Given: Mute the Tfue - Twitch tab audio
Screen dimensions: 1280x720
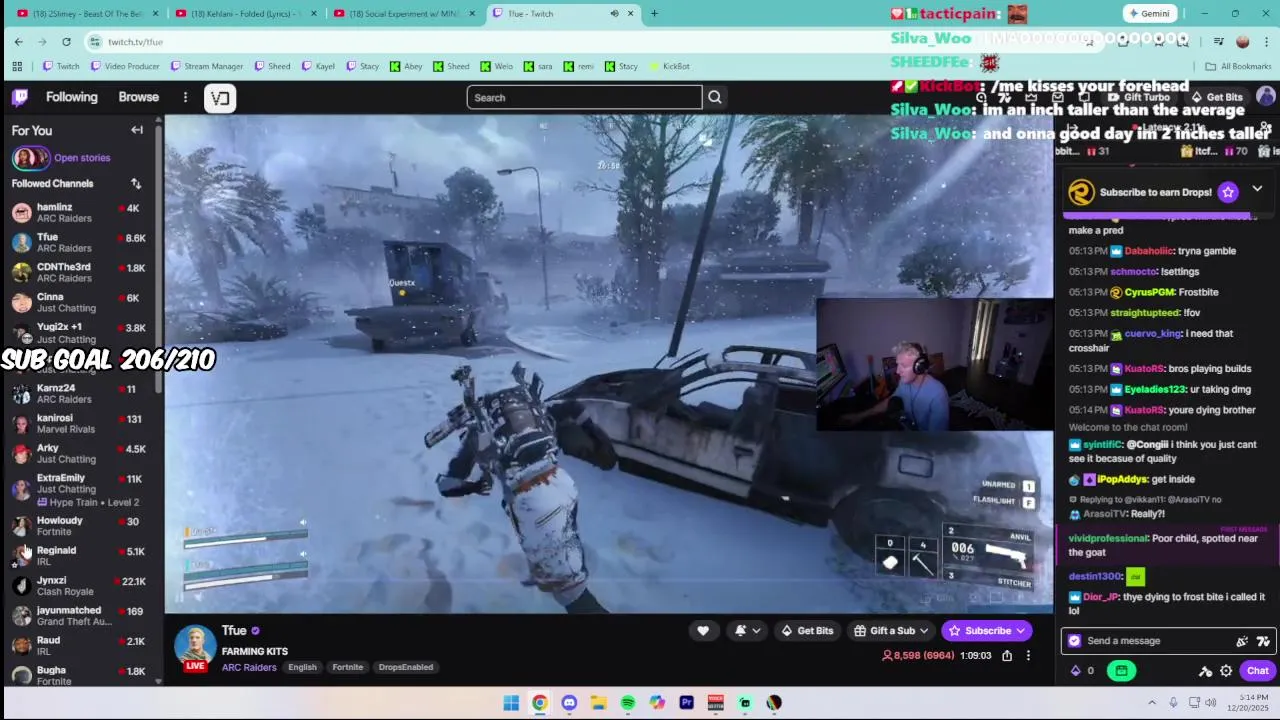Looking at the screenshot, I should click(615, 13).
